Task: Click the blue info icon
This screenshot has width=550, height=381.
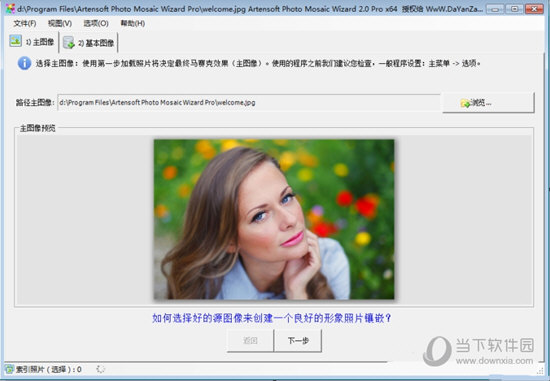Action: click(x=24, y=64)
